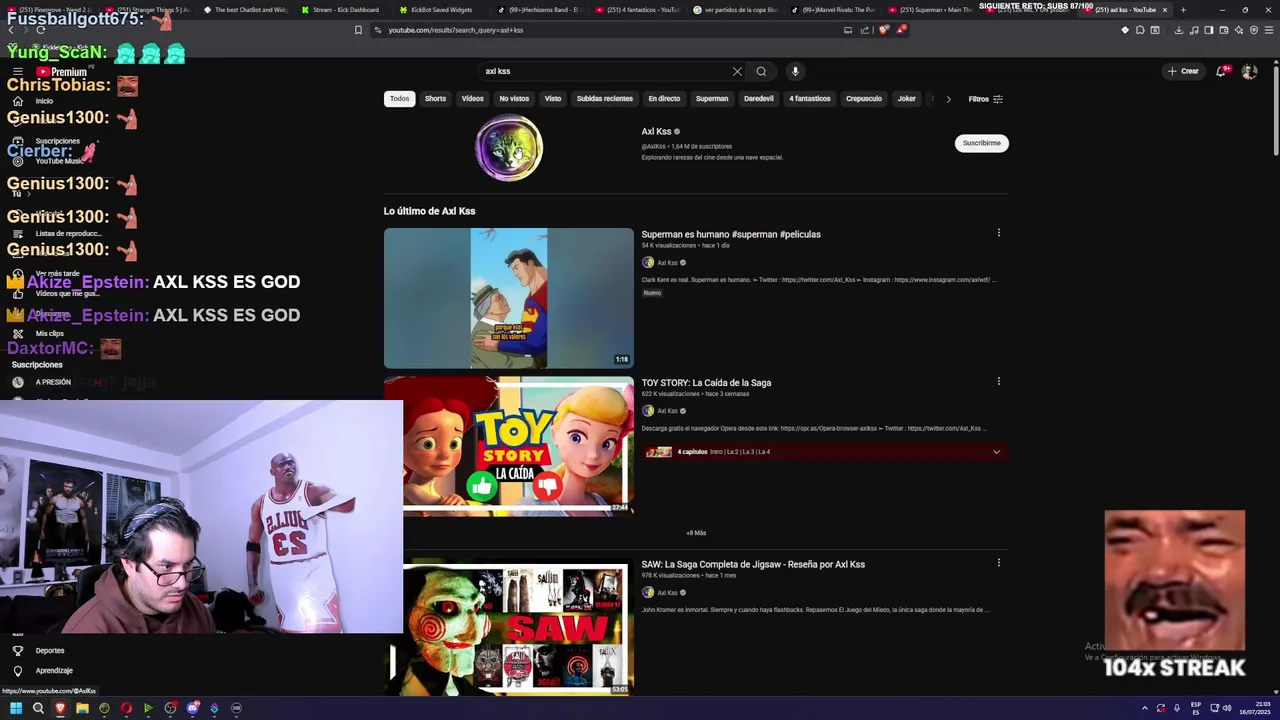This screenshot has height=720, width=1280.
Task: Open the Filtros search filters
Action: [x=986, y=99]
